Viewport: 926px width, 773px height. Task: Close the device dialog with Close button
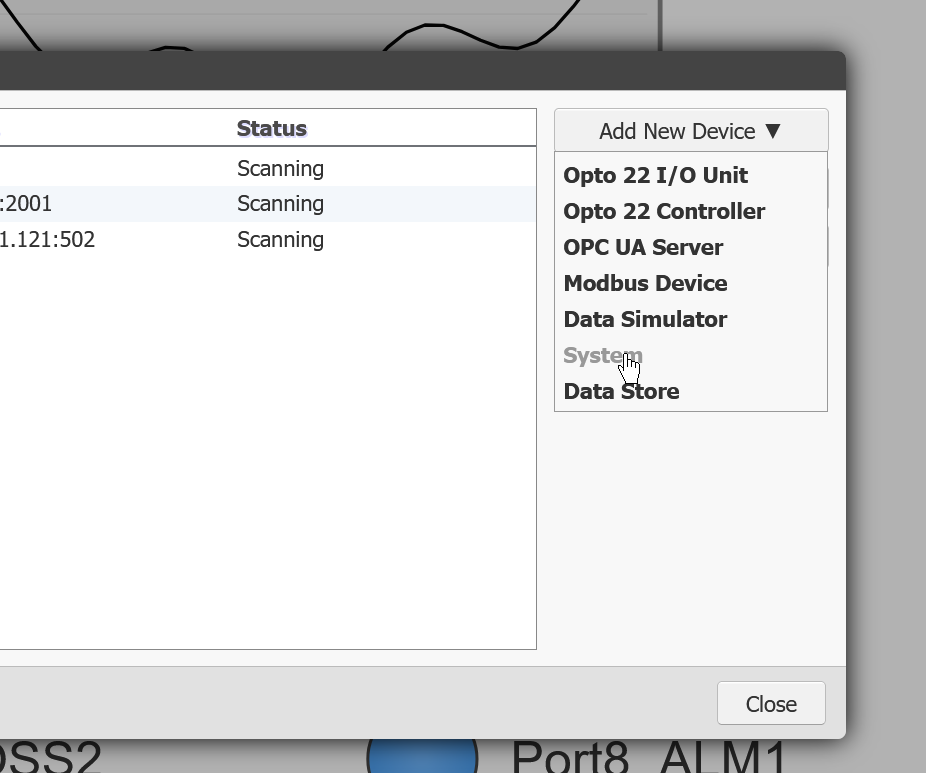[x=771, y=703]
